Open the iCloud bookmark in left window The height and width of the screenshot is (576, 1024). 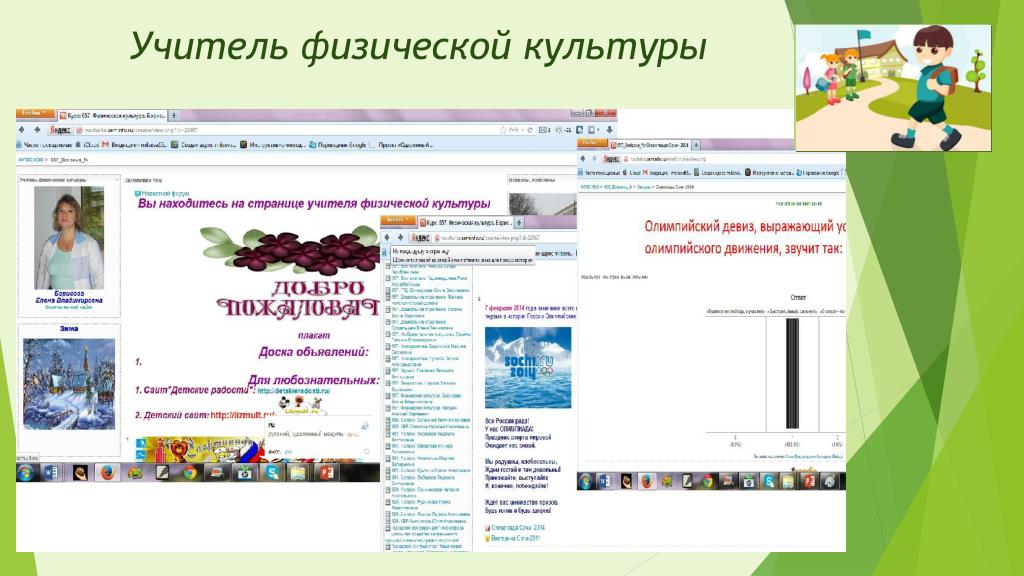88,145
